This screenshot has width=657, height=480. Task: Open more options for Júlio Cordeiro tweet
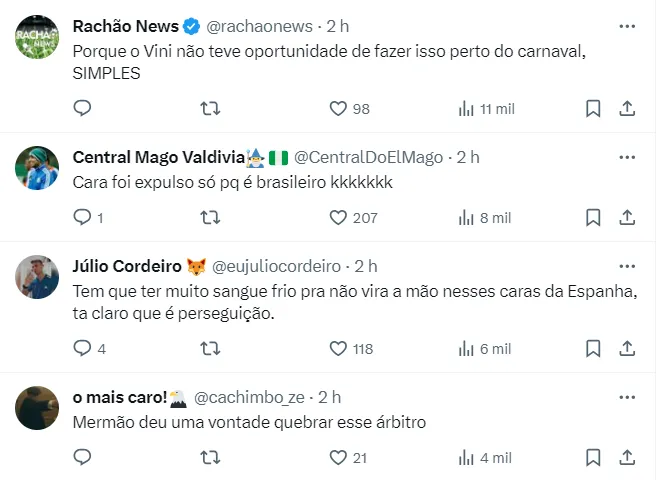(627, 266)
